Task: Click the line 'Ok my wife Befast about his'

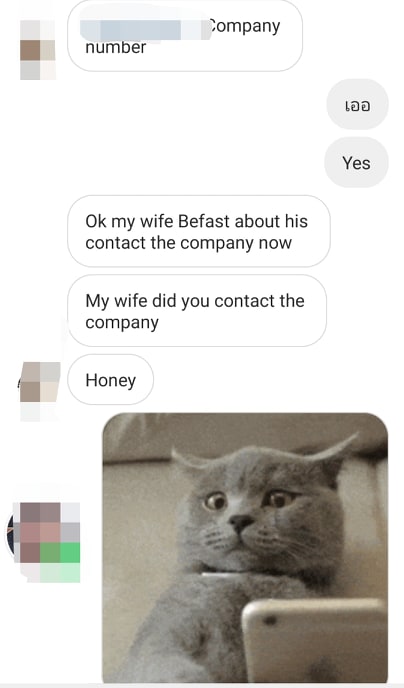Action: 197,221
